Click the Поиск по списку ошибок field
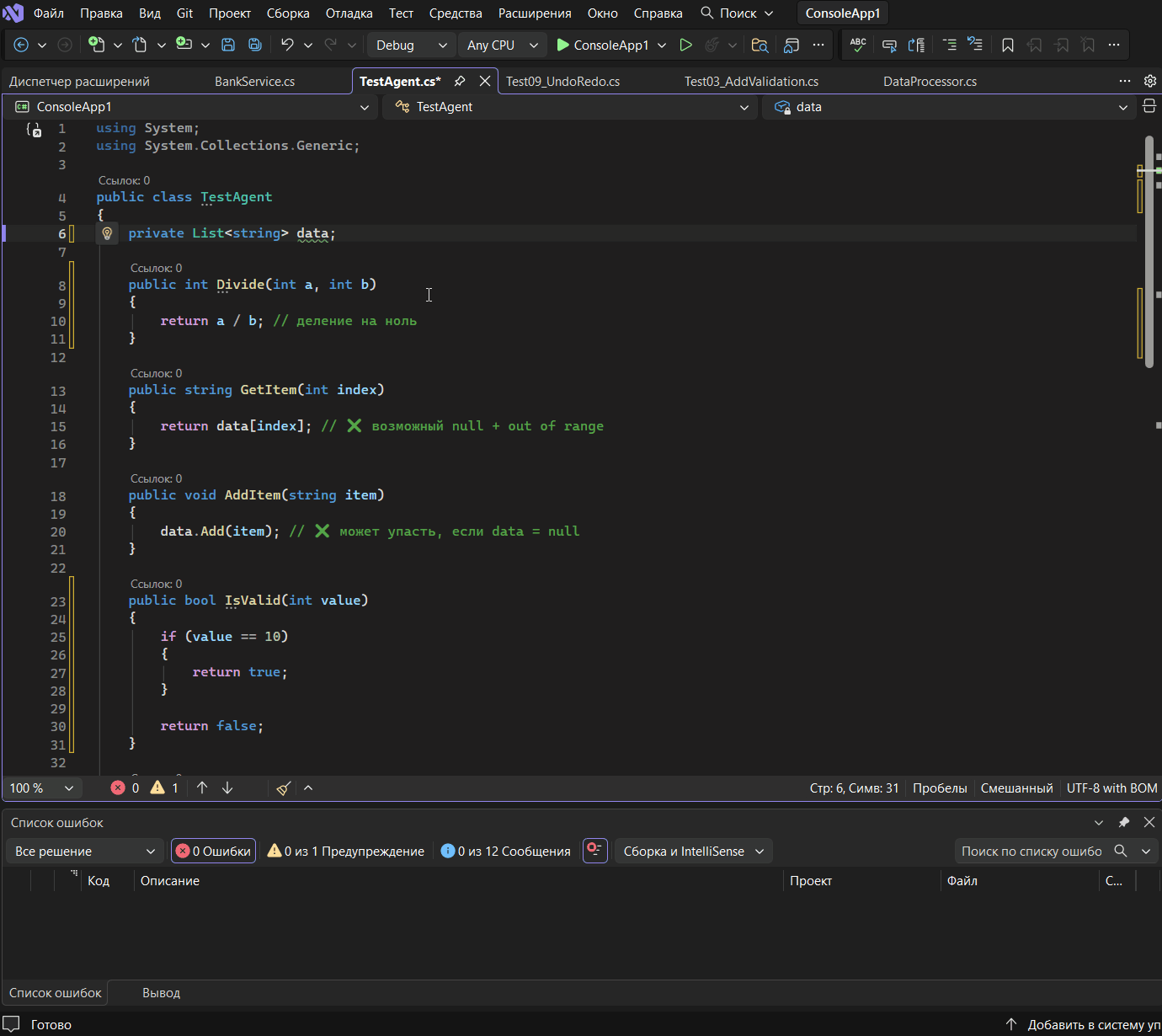1162x1036 pixels. click(x=1031, y=851)
